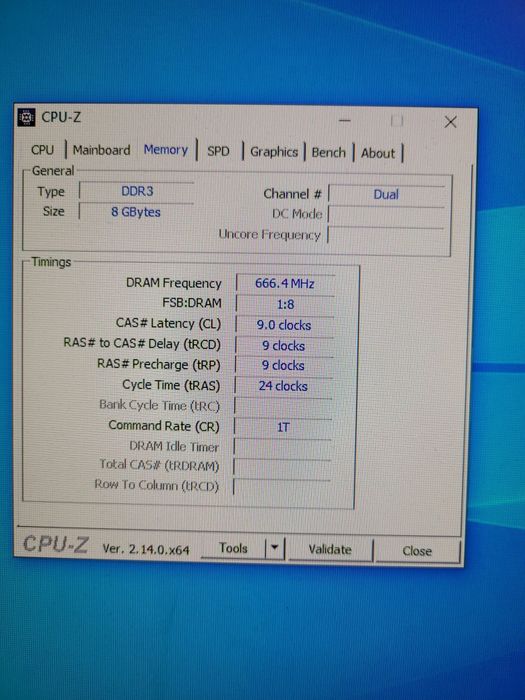
Task: Click the empty DRAM Idle Timer field
Action: [282, 448]
